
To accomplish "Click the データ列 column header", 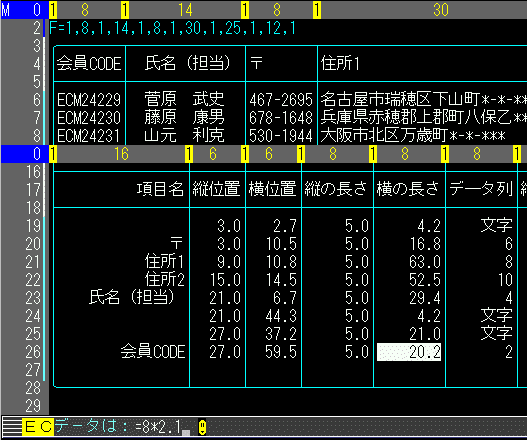I will point(481,189).
